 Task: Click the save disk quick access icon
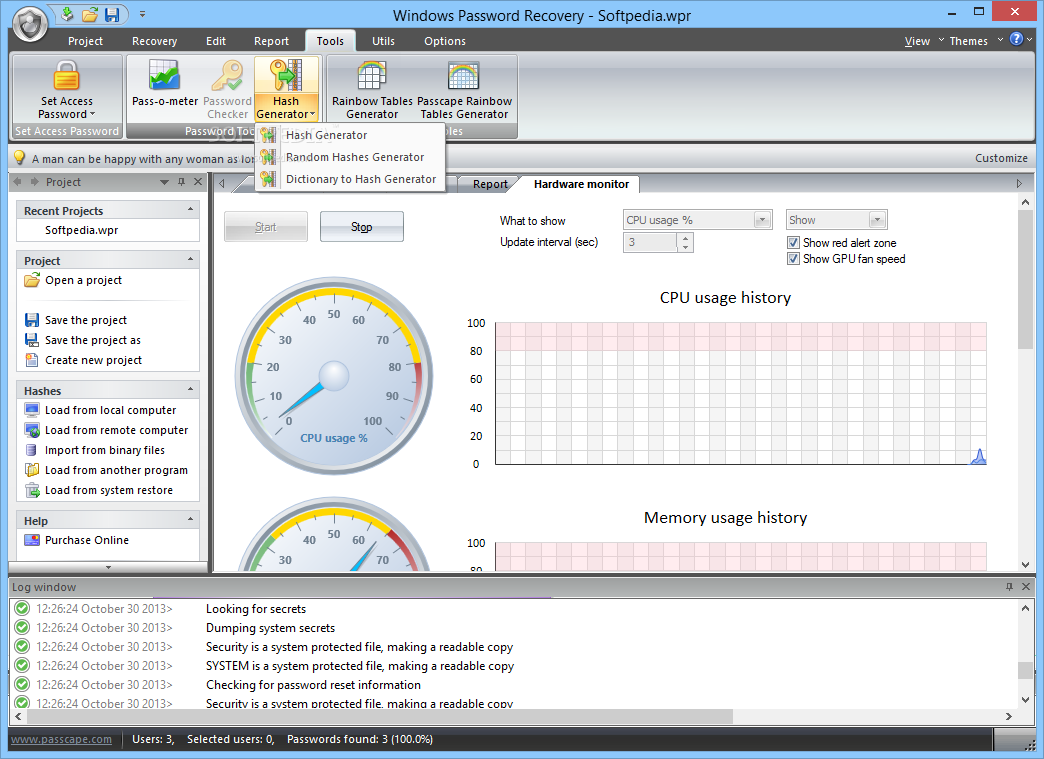pos(112,14)
